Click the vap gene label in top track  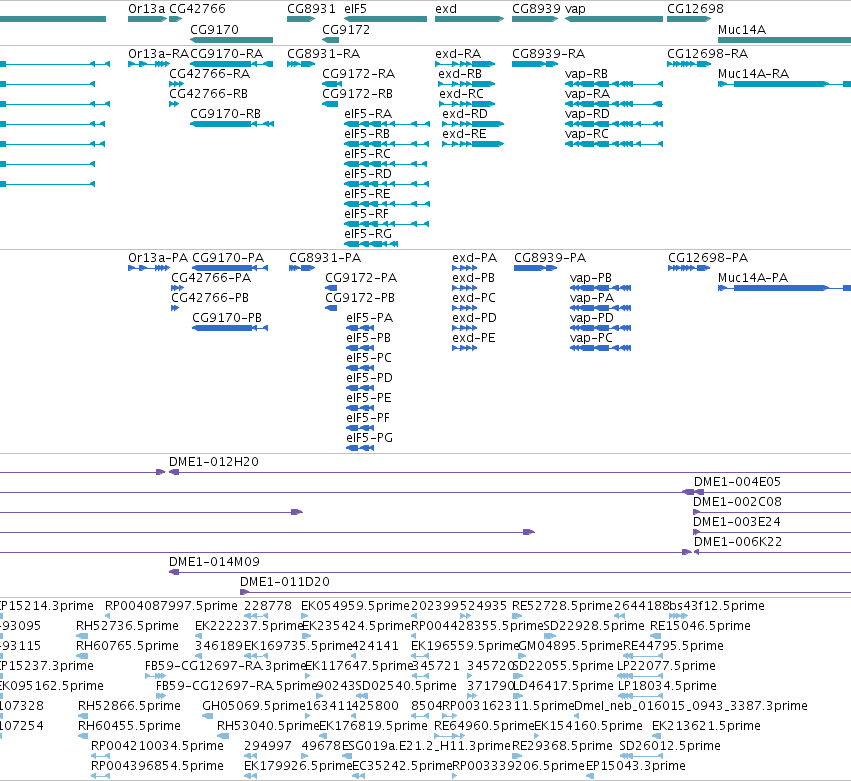click(x=575, y=9)
